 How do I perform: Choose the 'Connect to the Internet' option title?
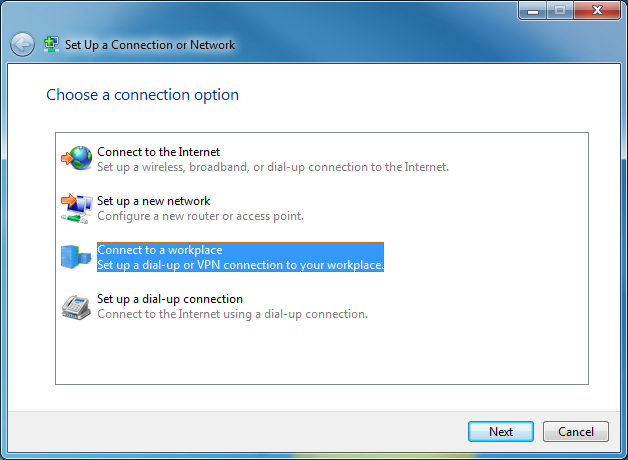click(159, 152)
